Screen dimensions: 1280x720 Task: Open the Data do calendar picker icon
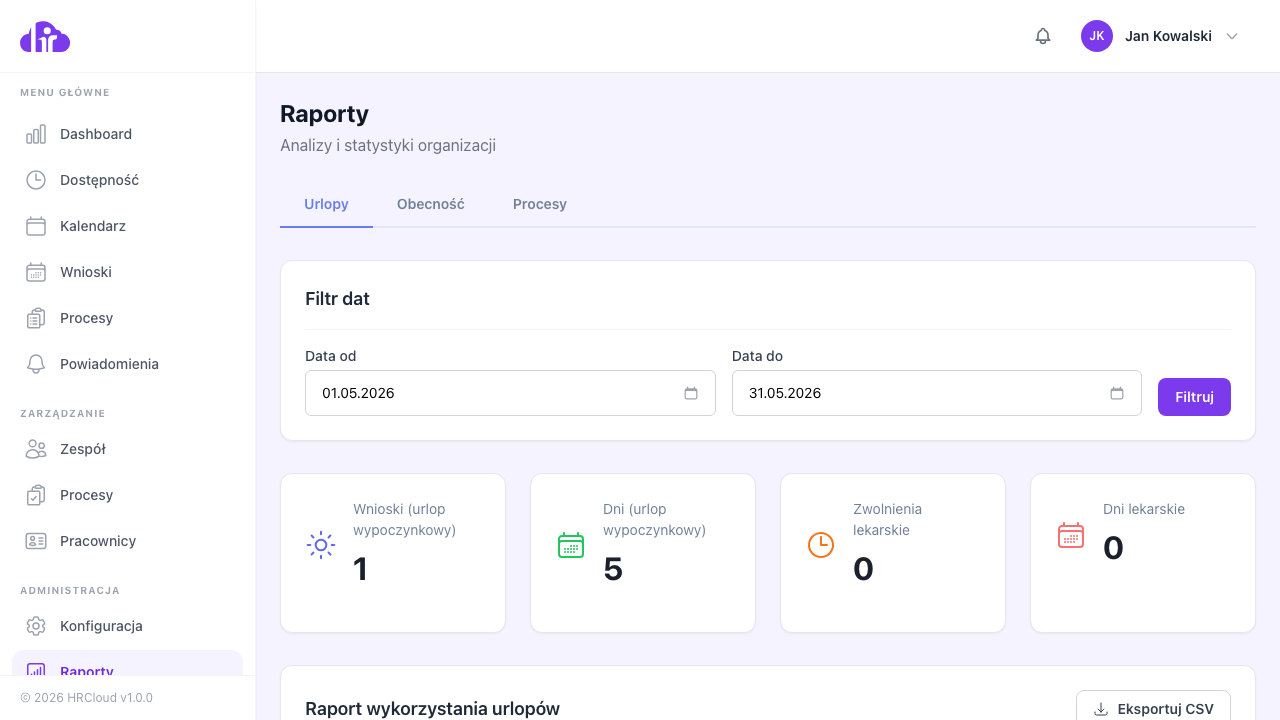click(x=1117, y=393)
